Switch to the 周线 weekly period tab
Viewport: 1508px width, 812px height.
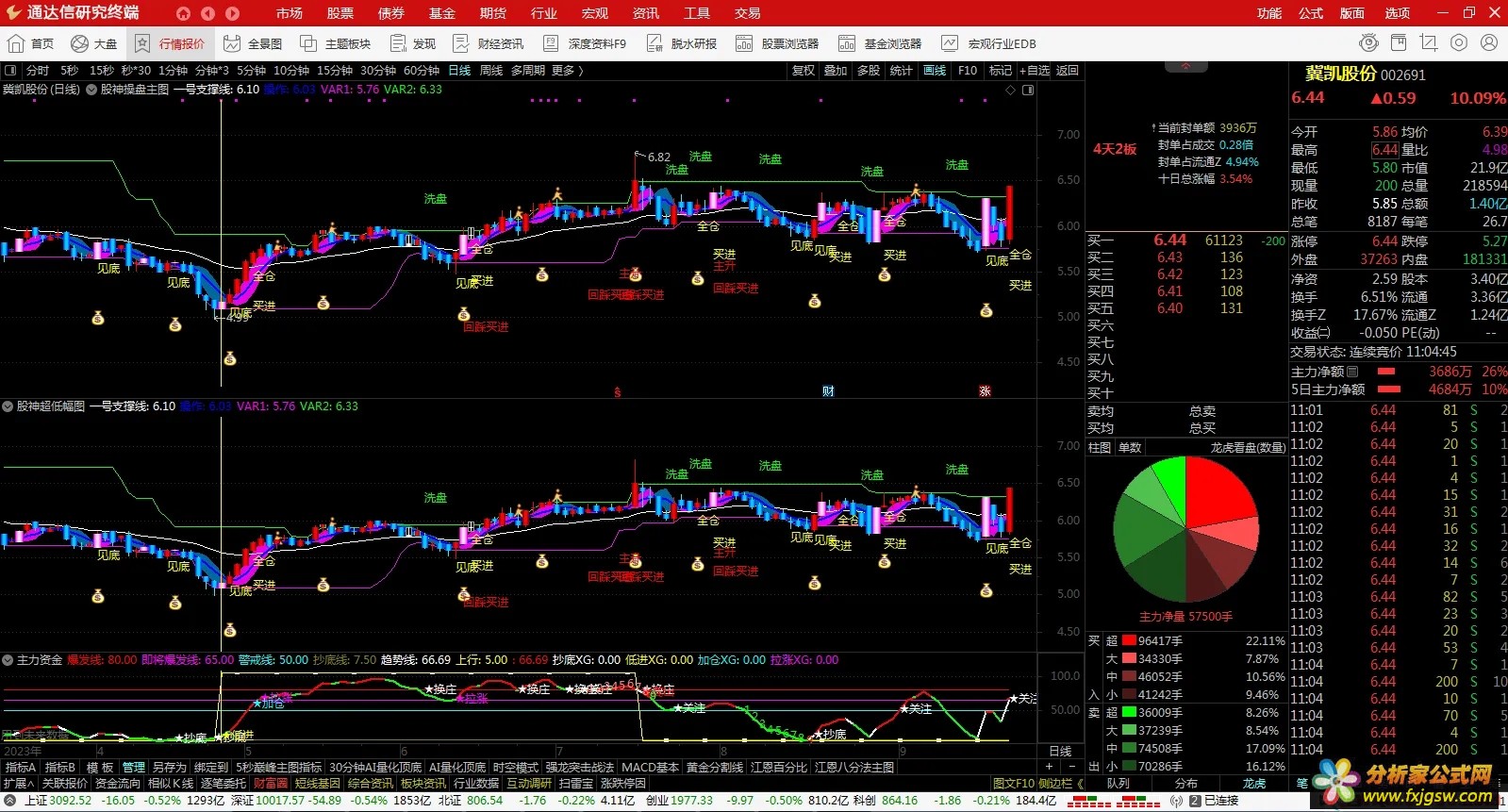(x=491, y=70)
